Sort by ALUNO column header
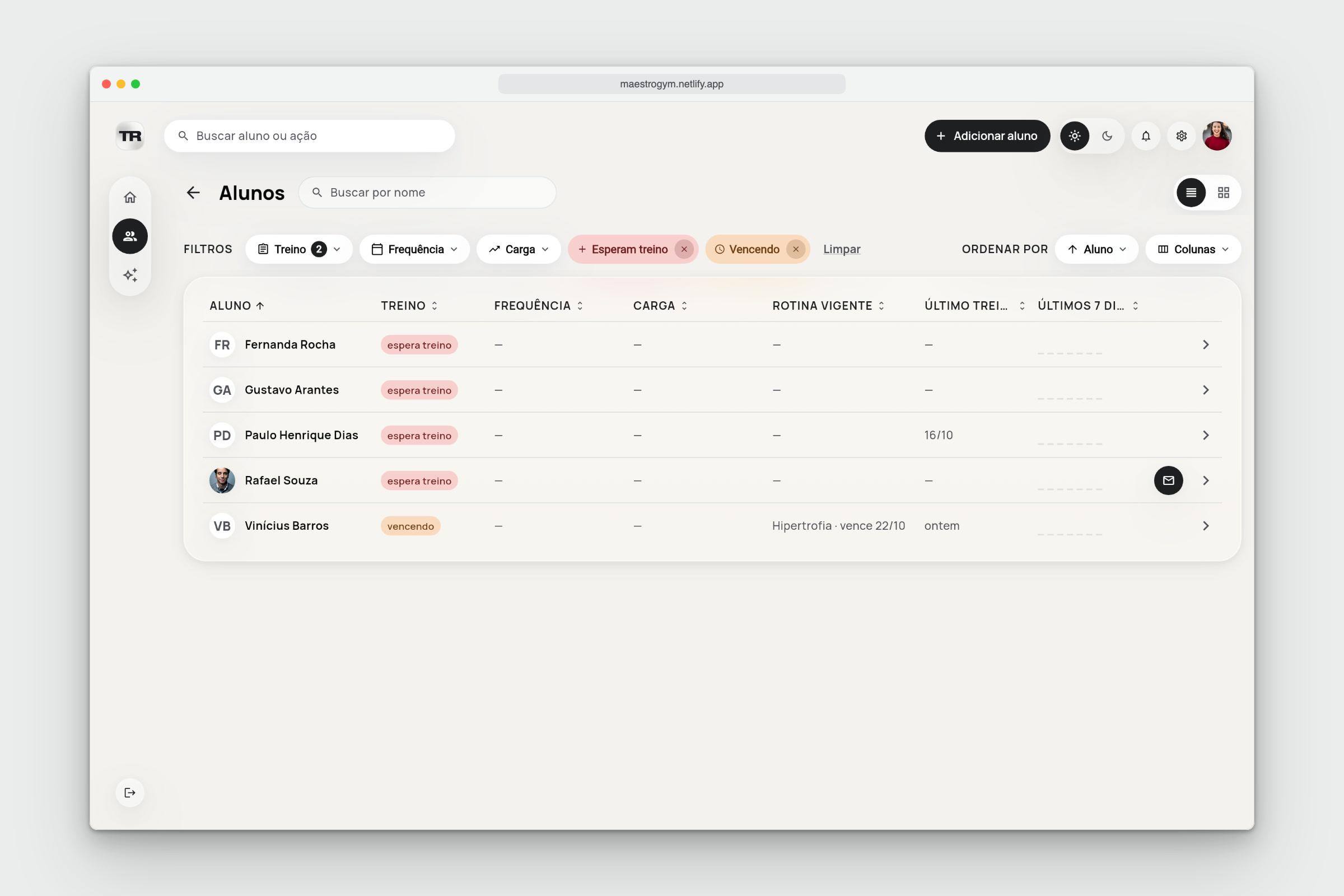The height and width of the screenshot is (896, 1344). click(236, 306)
